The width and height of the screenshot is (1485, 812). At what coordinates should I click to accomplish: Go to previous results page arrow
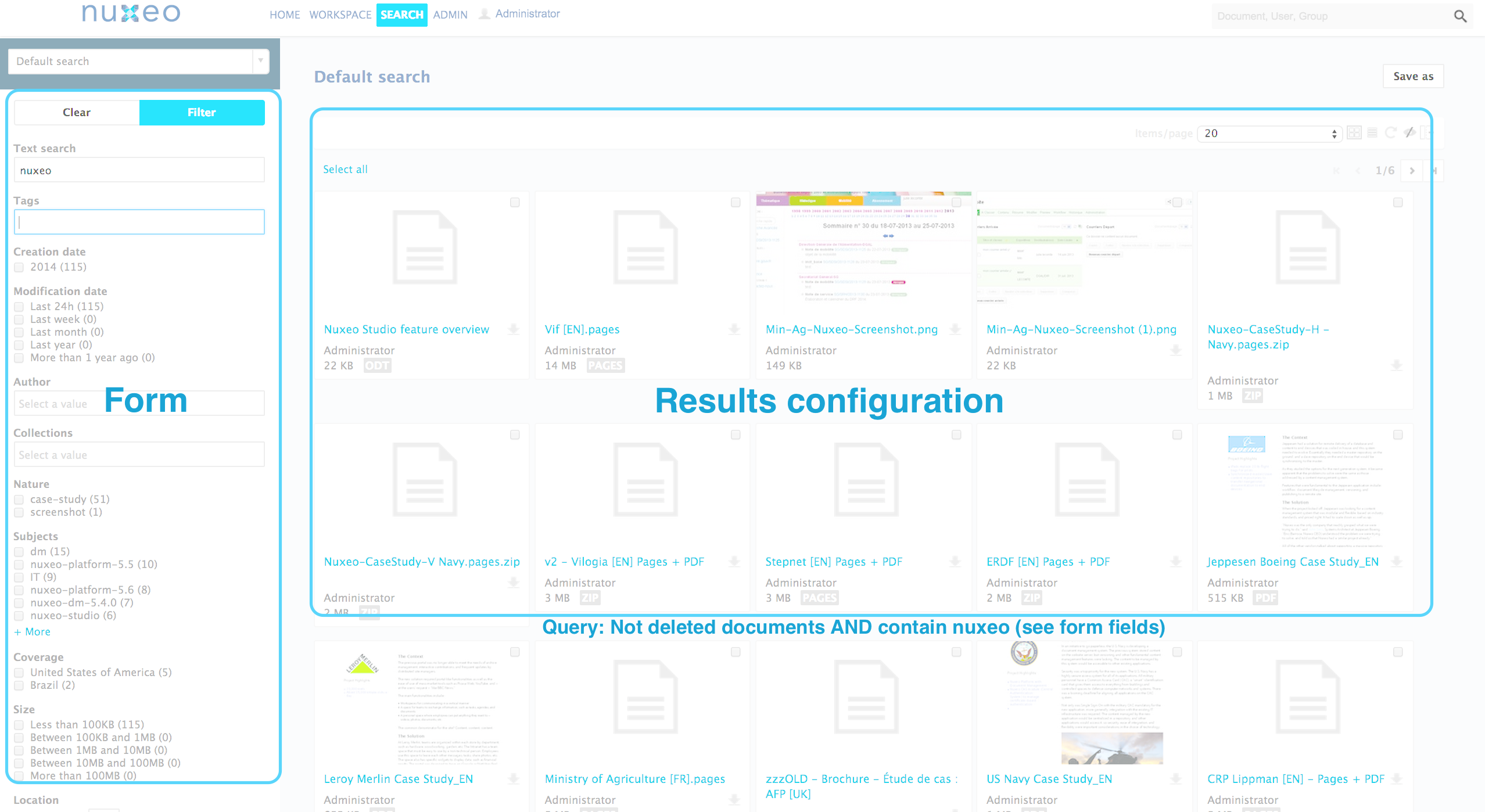click(x=1358, y=170)
